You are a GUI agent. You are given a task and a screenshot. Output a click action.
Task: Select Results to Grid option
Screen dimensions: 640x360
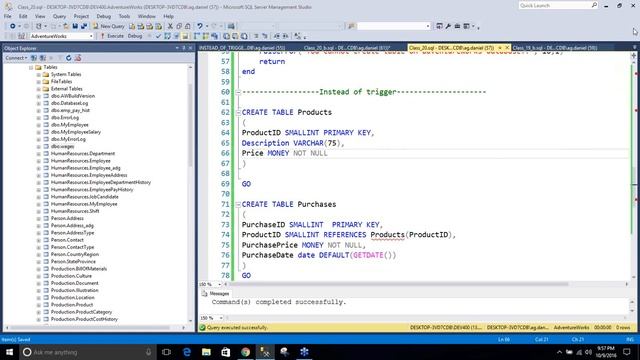[x=236, y=36]
